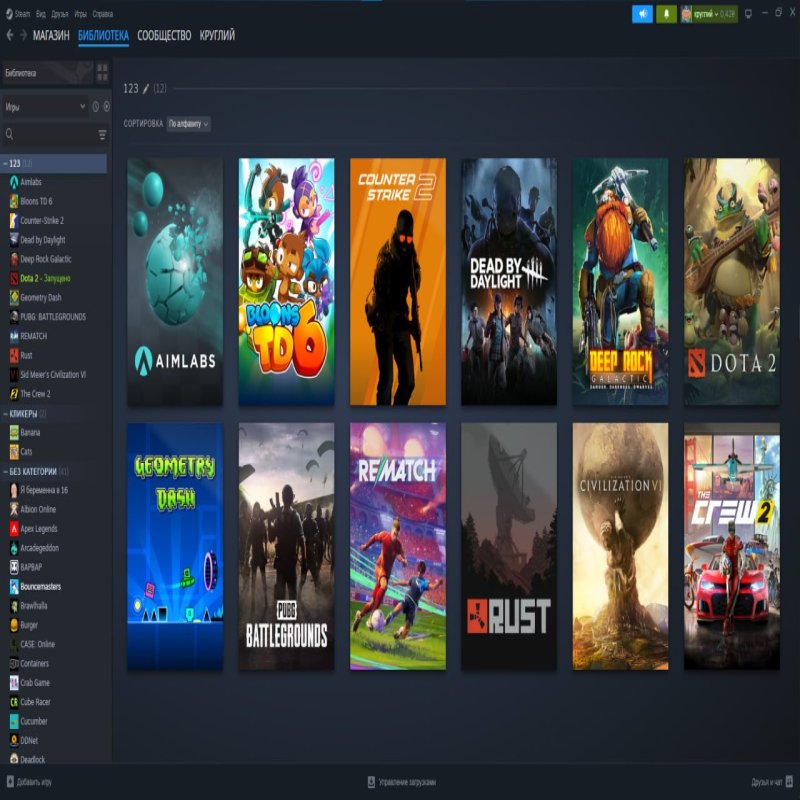Click the pencil edit icon next to collection 123

pos(144,88)
